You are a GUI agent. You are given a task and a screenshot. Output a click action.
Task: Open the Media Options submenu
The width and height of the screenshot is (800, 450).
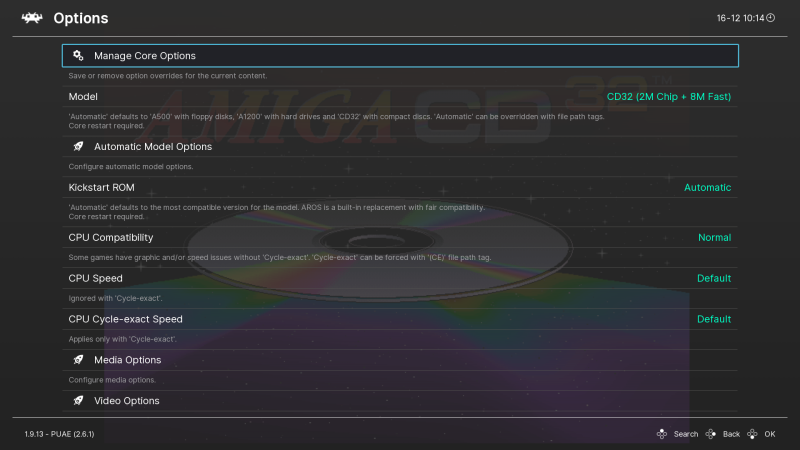pos(400,360)
